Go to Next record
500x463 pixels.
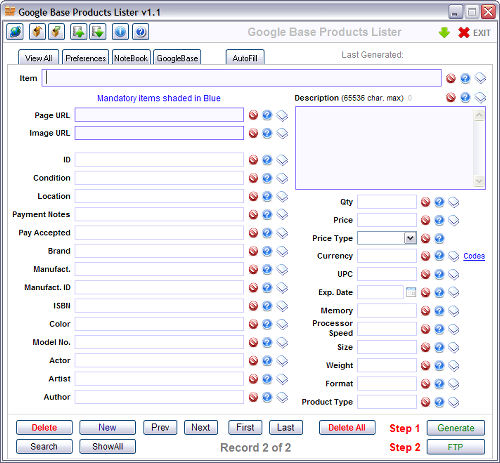point(201,427)
